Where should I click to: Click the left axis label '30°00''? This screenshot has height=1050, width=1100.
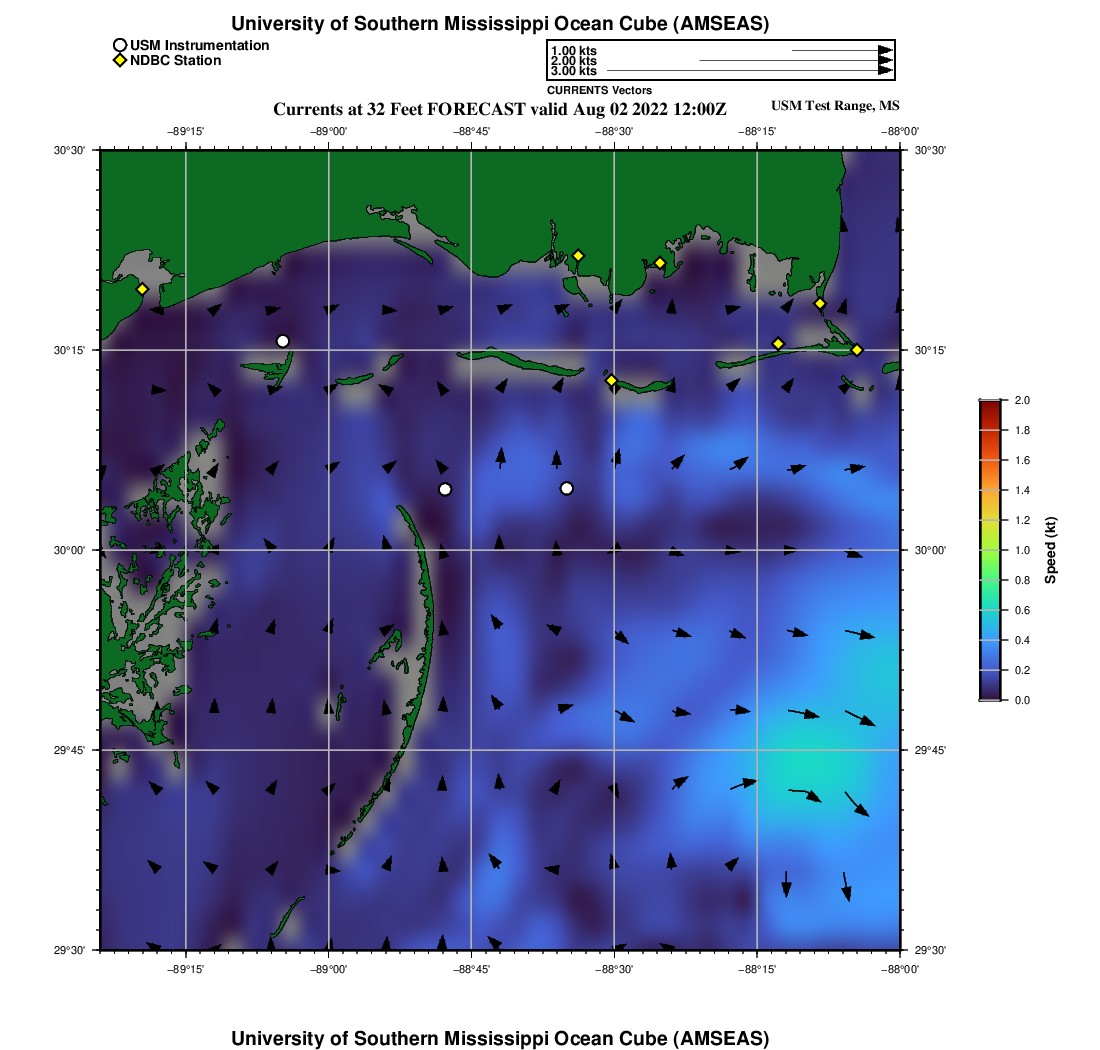(x=69, y=551)
